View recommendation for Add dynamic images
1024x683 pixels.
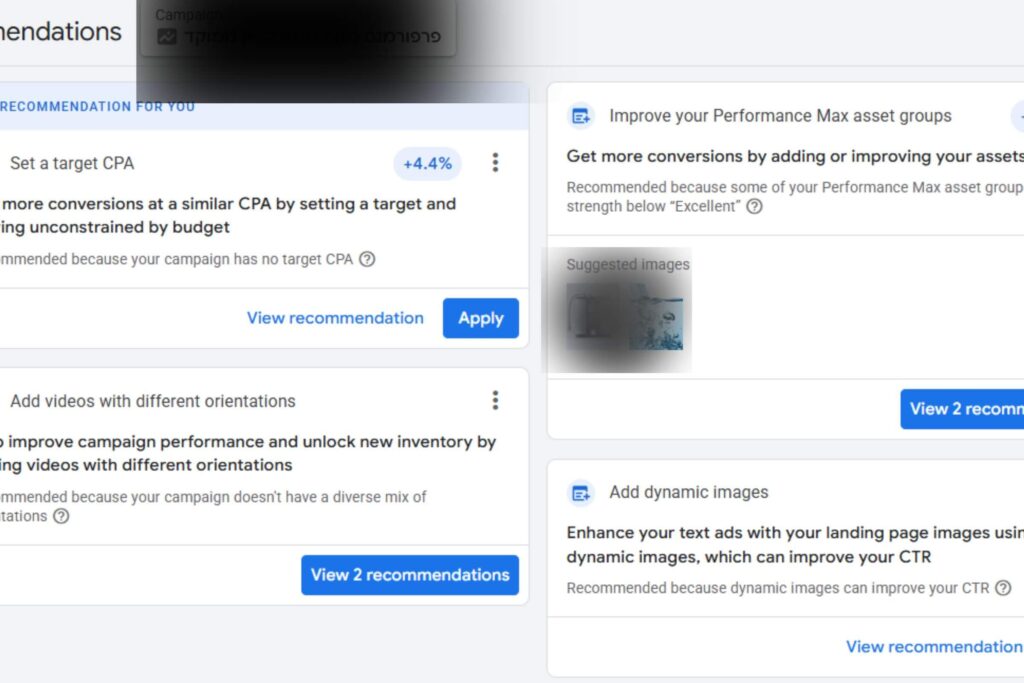[x=934, y=646]
